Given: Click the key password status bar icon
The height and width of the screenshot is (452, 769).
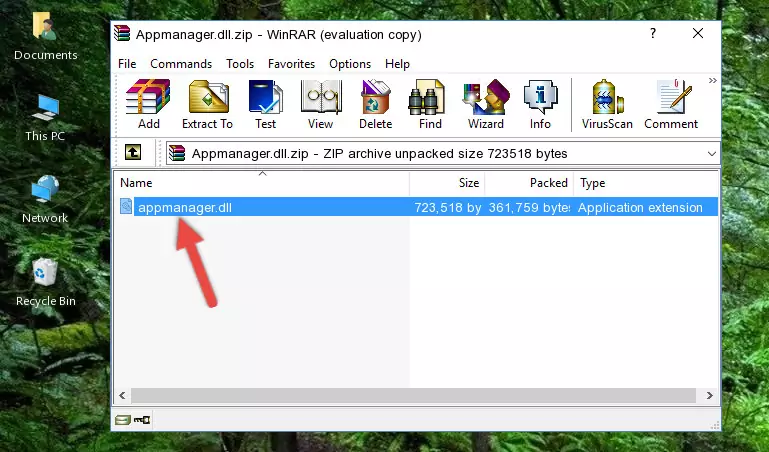Looking at the screenshot, I should click(142, 420).
